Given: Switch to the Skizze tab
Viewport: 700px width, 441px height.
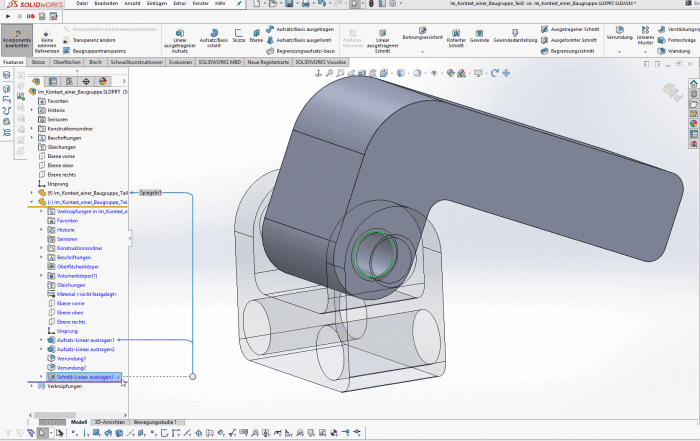Looking at the screenshot, I should 38,62.
